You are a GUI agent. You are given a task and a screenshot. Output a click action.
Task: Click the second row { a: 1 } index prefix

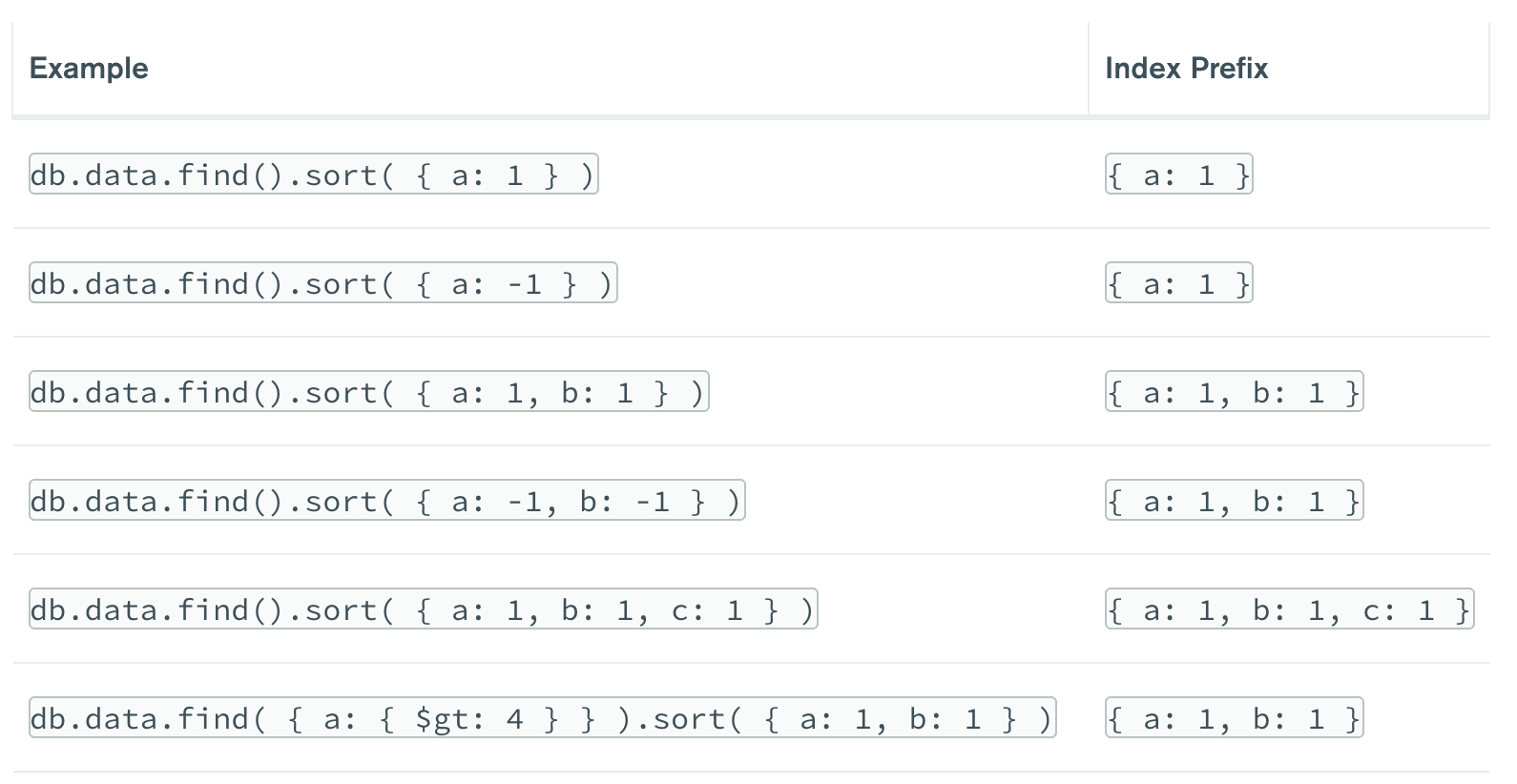(x=1179, y=283)
